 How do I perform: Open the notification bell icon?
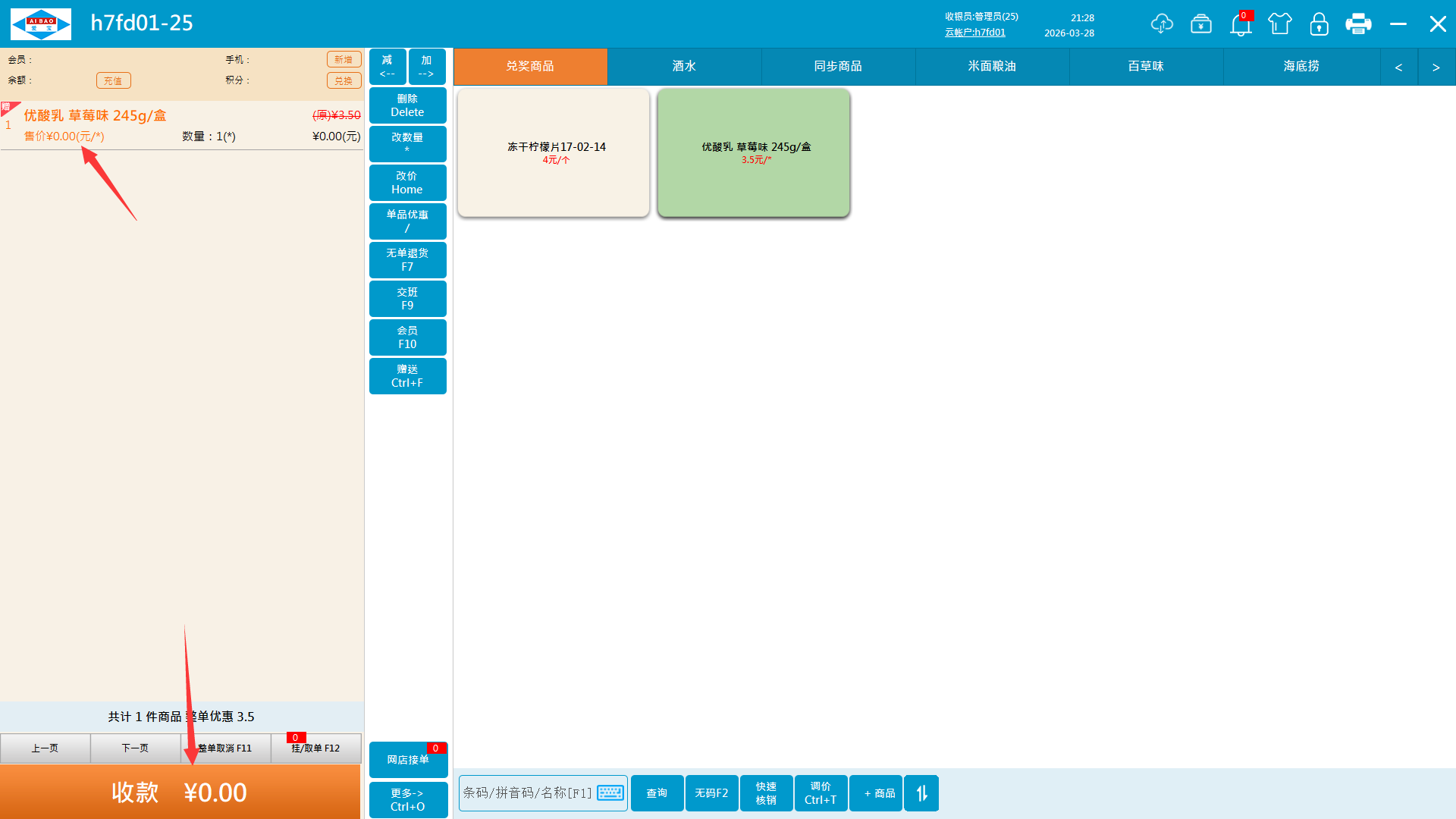coord(1241,24)
